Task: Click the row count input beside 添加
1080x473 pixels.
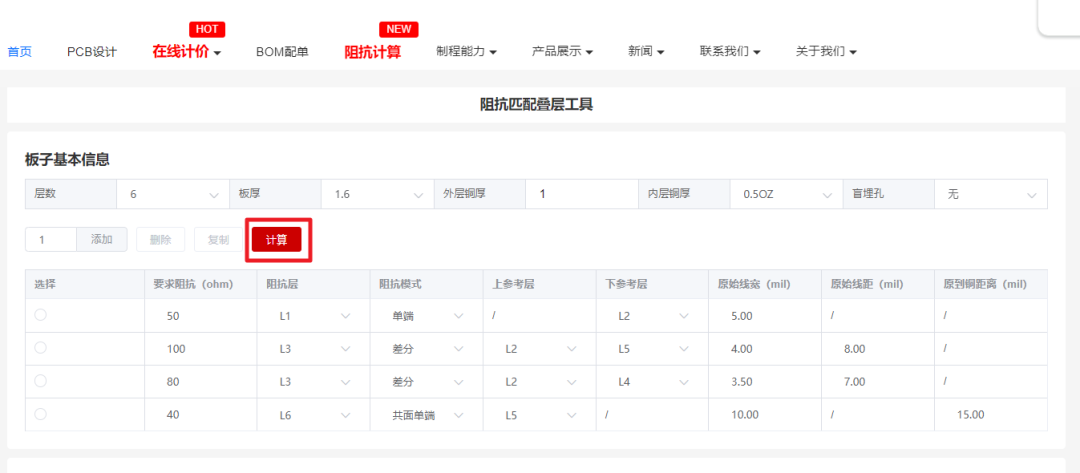Action: [x=51, y=240]
